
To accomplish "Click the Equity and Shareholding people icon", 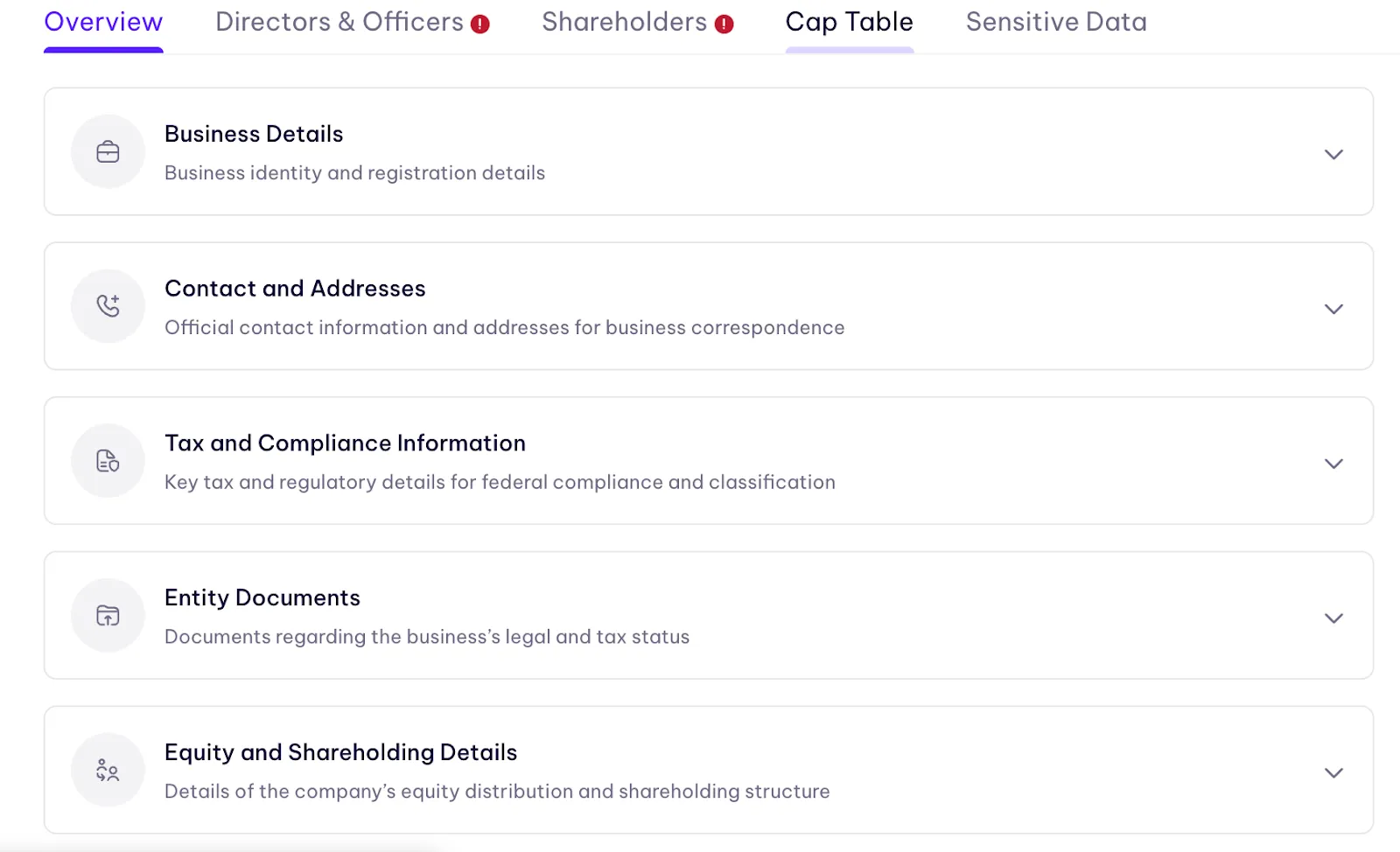I will point(108,770).
